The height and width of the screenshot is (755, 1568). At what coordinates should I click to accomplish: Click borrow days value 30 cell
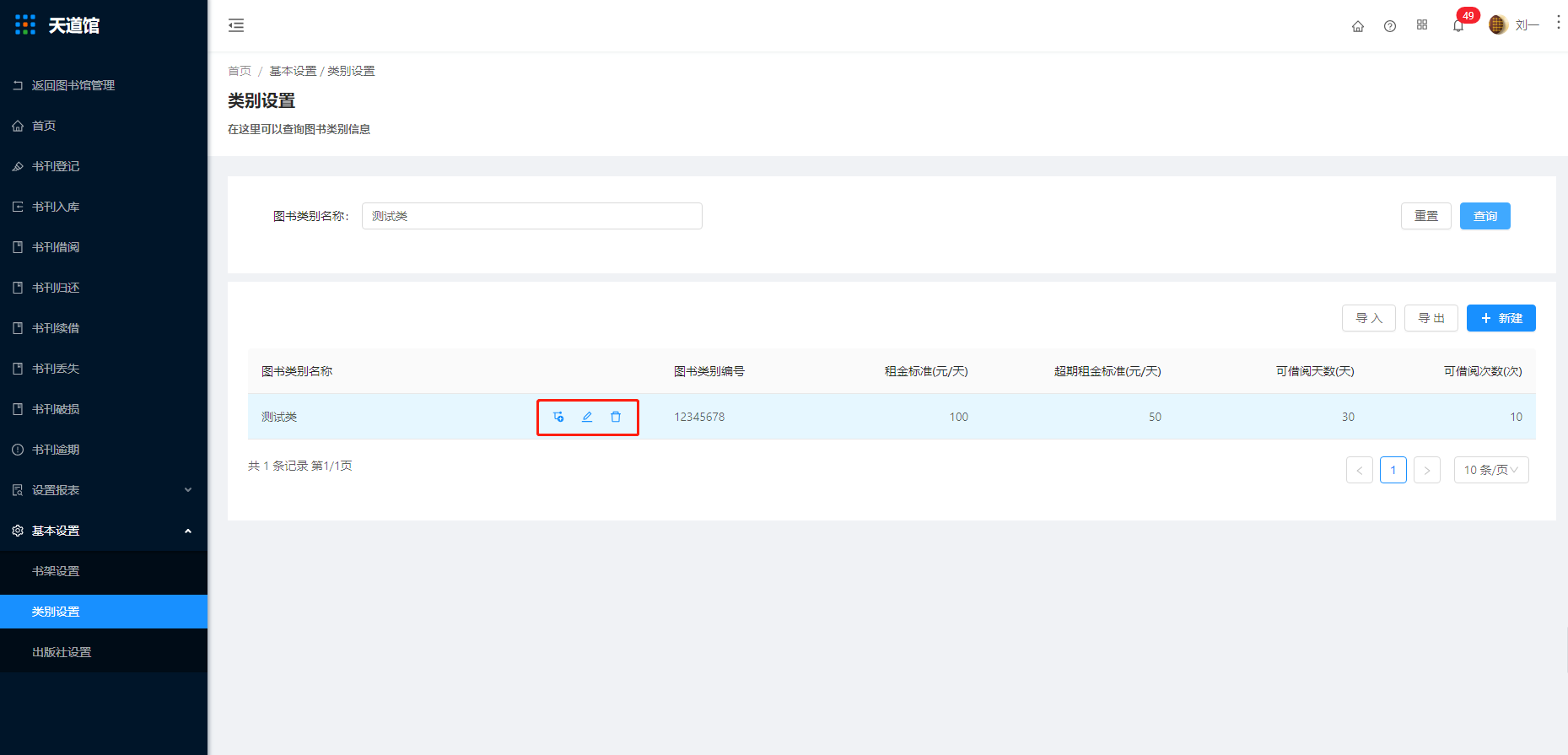(1348, 417)
